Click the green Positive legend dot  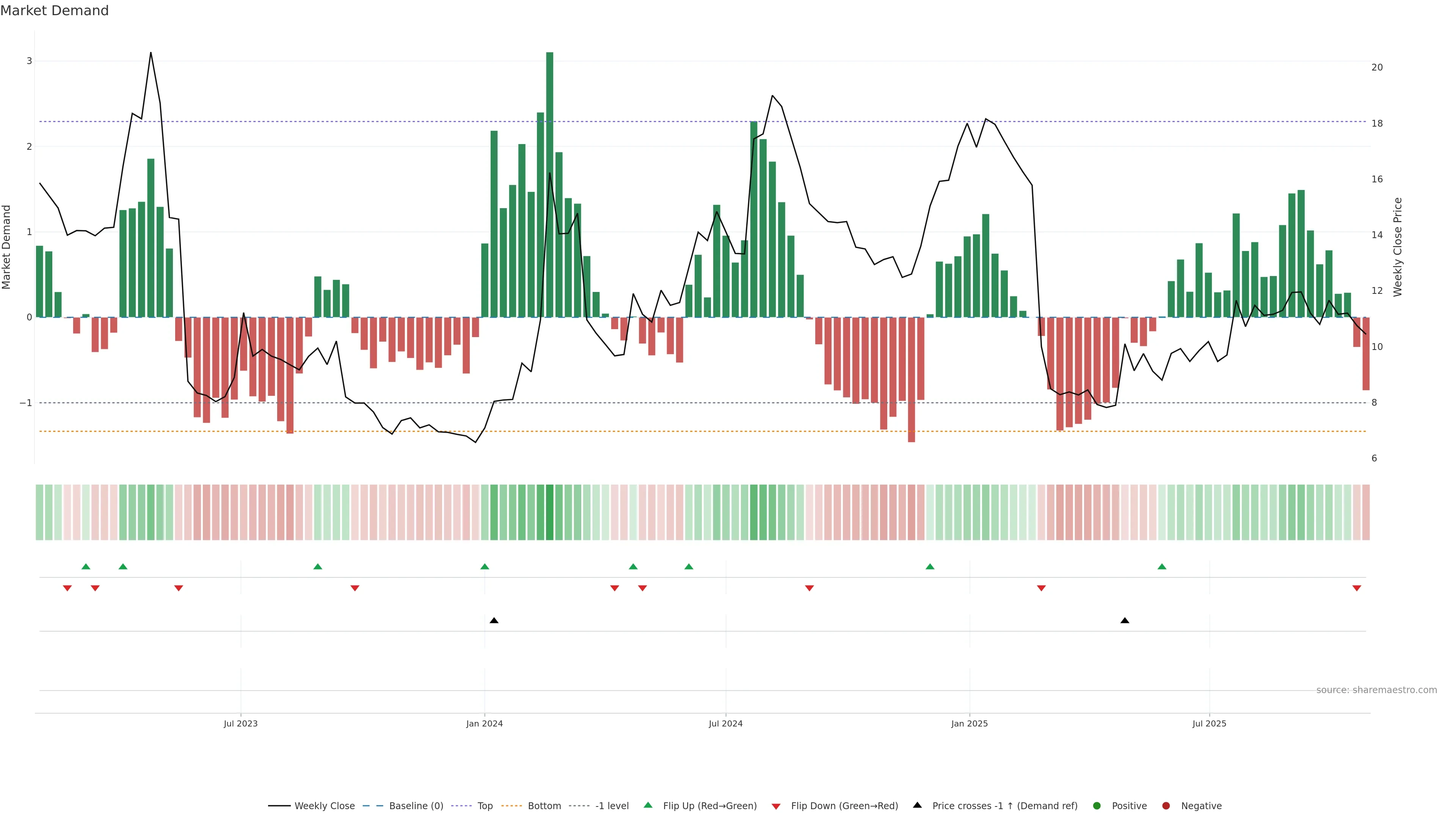coord(1097,805)
